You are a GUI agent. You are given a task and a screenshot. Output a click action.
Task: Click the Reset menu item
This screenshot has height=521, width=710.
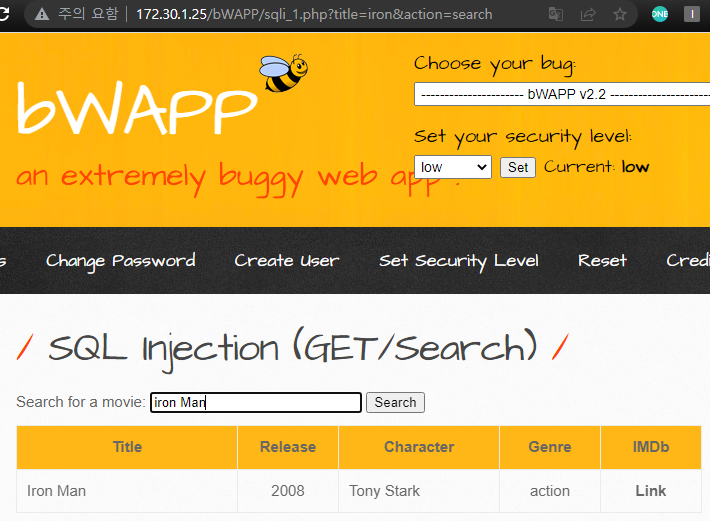tap(602, 261)
